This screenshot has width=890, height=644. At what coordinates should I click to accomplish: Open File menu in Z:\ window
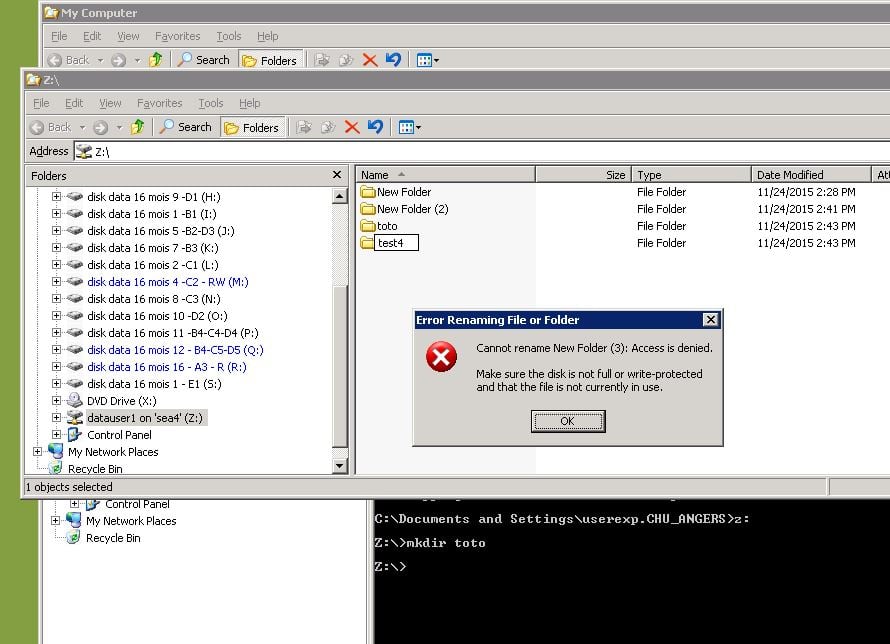click(x=41, y=103)
